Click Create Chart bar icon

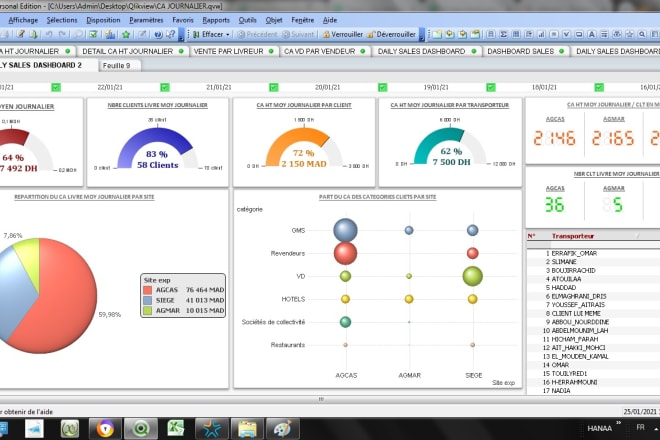pyautogui.click(x=541, y=35)
